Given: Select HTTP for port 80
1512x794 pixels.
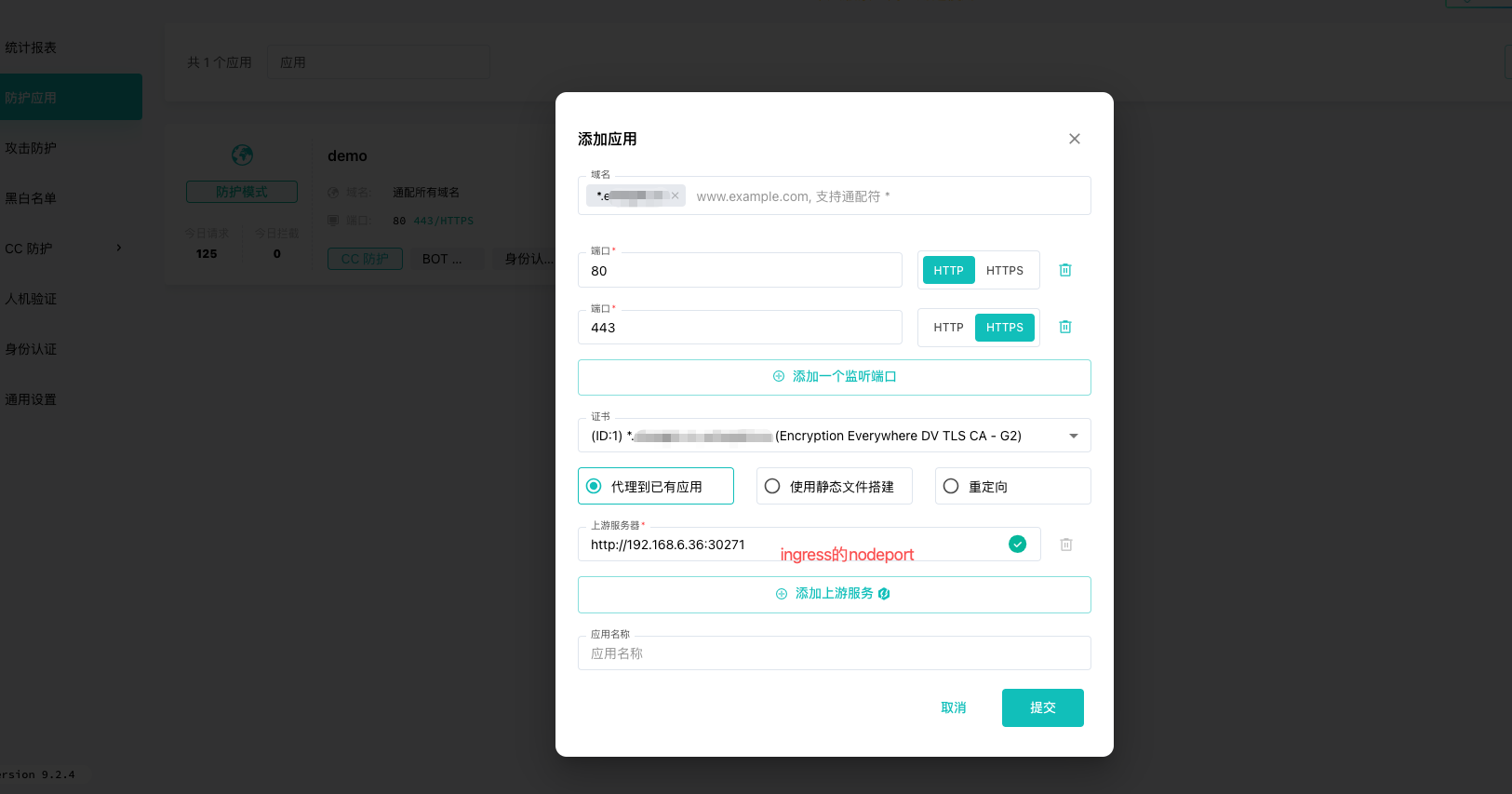Looking at the screenshot, I should pyautogui.click(x=948, y=270).
